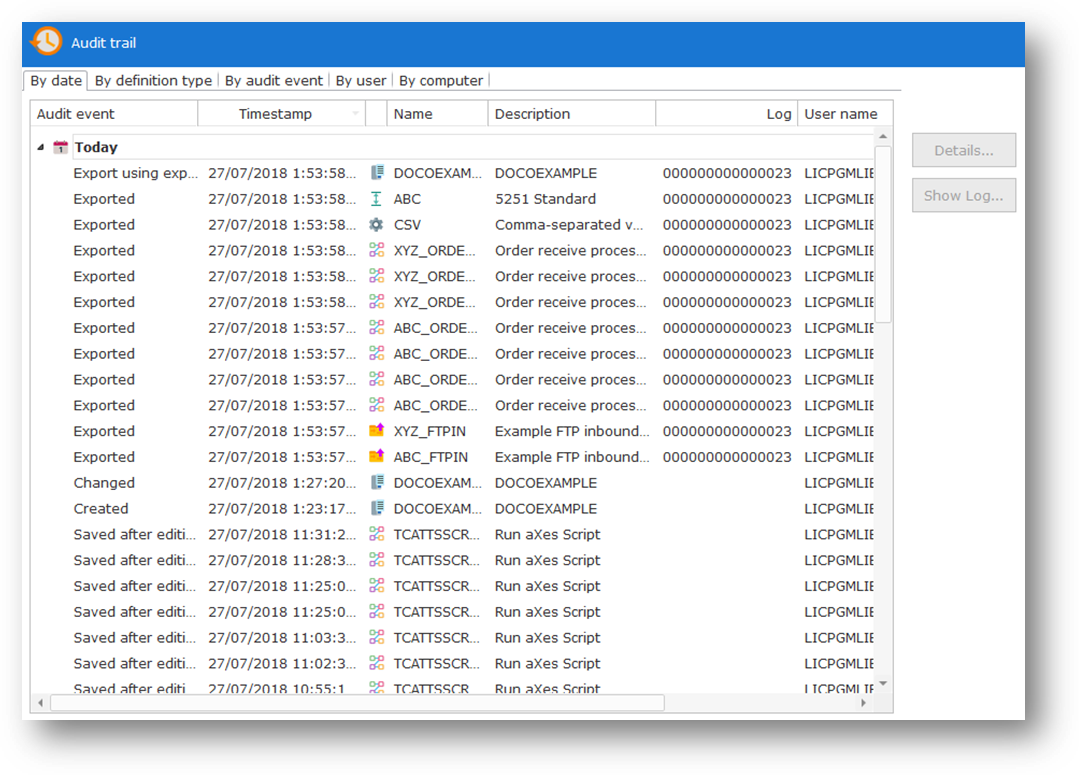
Task: Click the process icon in the 11:28:3 row
Action: point(376,560)
